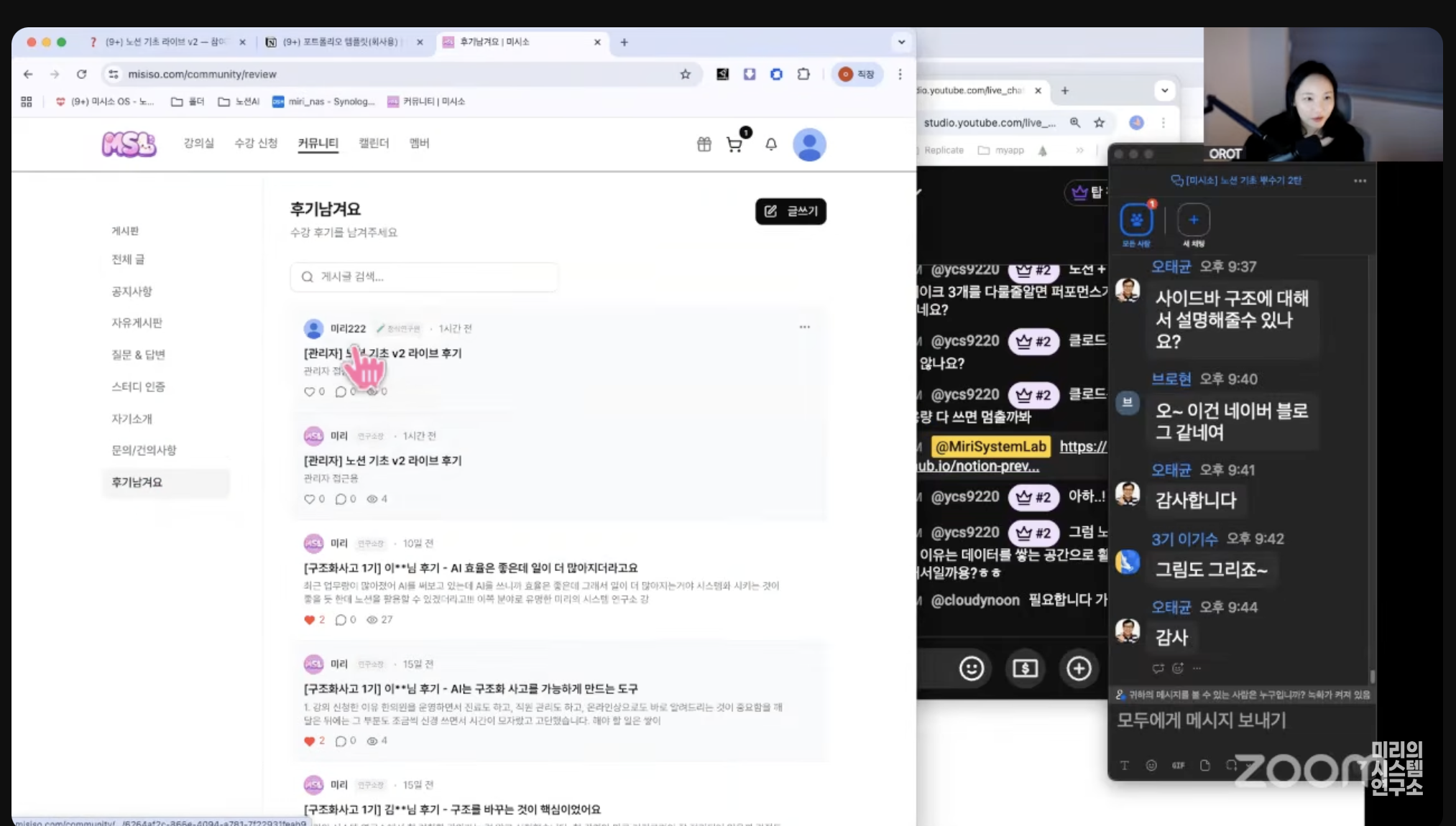This screenshot has height=826, width=1456.
Task: Click the YouTube chat emoji smiley button
Action: (x=971, y=669)
